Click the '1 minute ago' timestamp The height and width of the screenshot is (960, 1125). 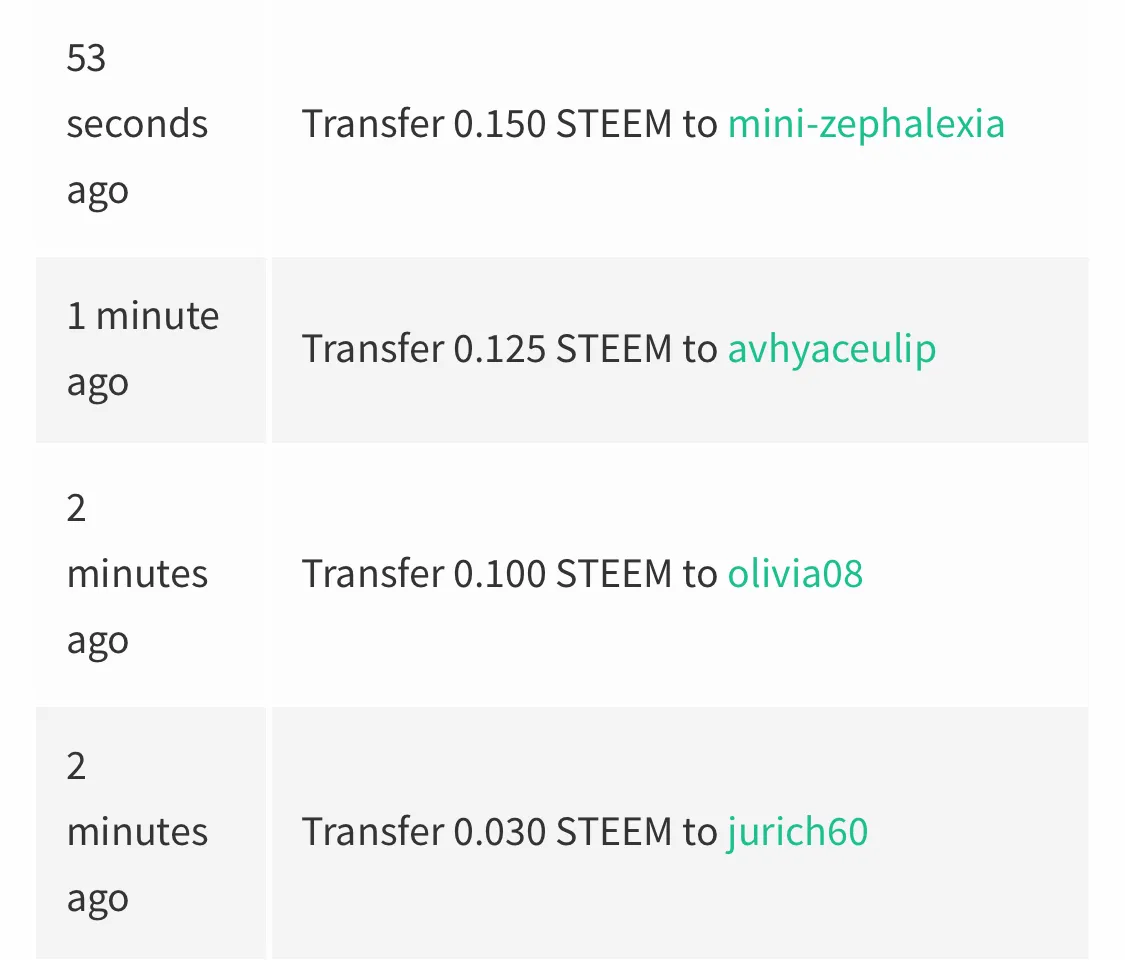(x=143, y=349)
